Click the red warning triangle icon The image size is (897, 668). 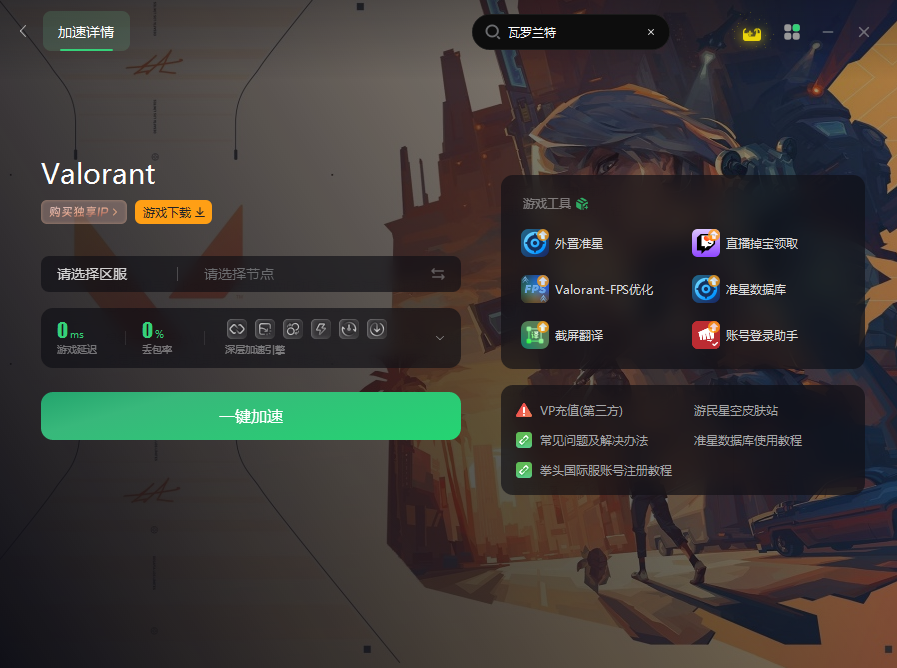coord(523,410)
